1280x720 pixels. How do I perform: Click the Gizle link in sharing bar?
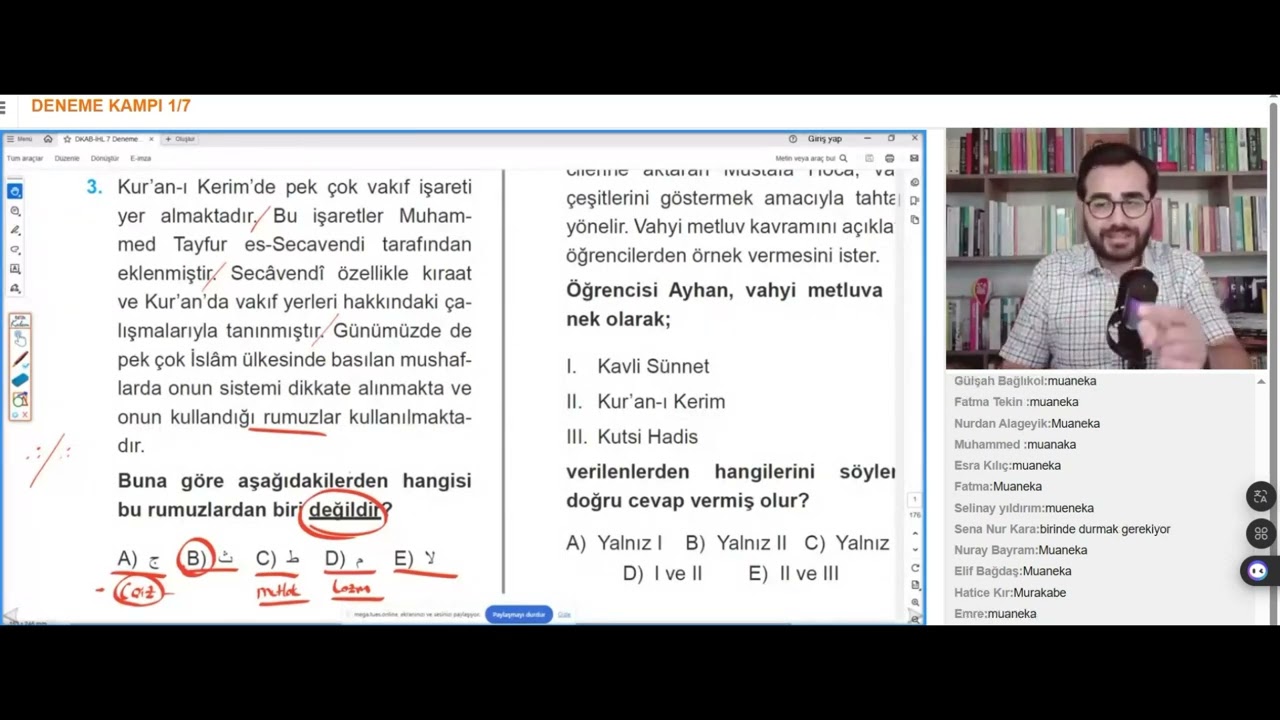click(x=564, y=614)
